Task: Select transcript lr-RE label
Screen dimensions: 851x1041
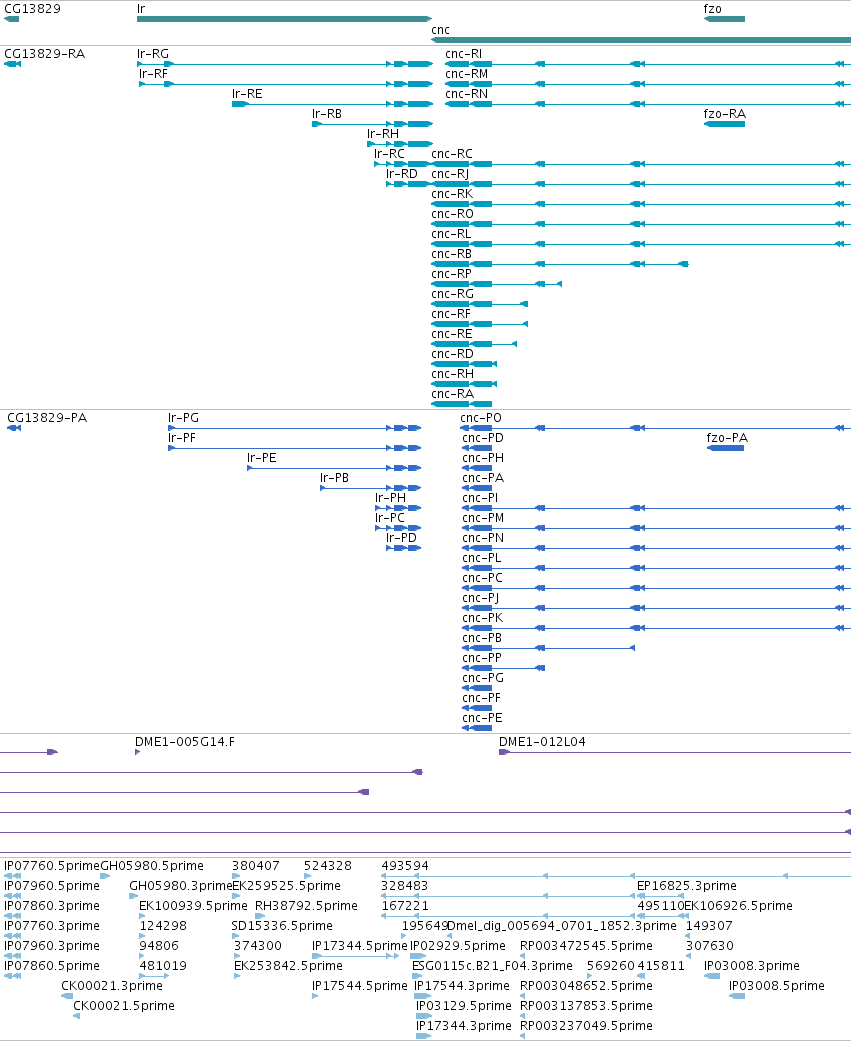Action: click(247, 94)
